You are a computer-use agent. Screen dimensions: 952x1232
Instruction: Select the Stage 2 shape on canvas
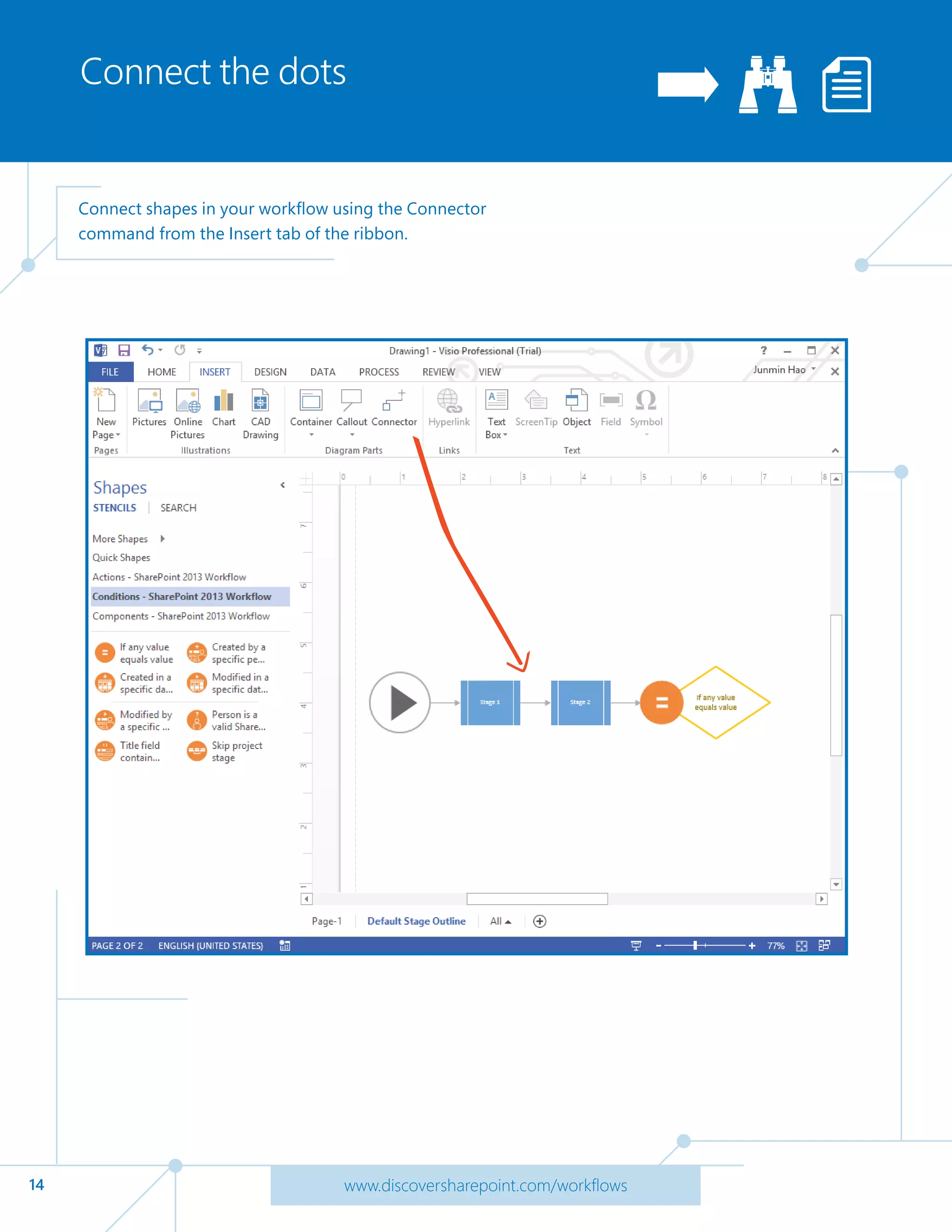580,702
